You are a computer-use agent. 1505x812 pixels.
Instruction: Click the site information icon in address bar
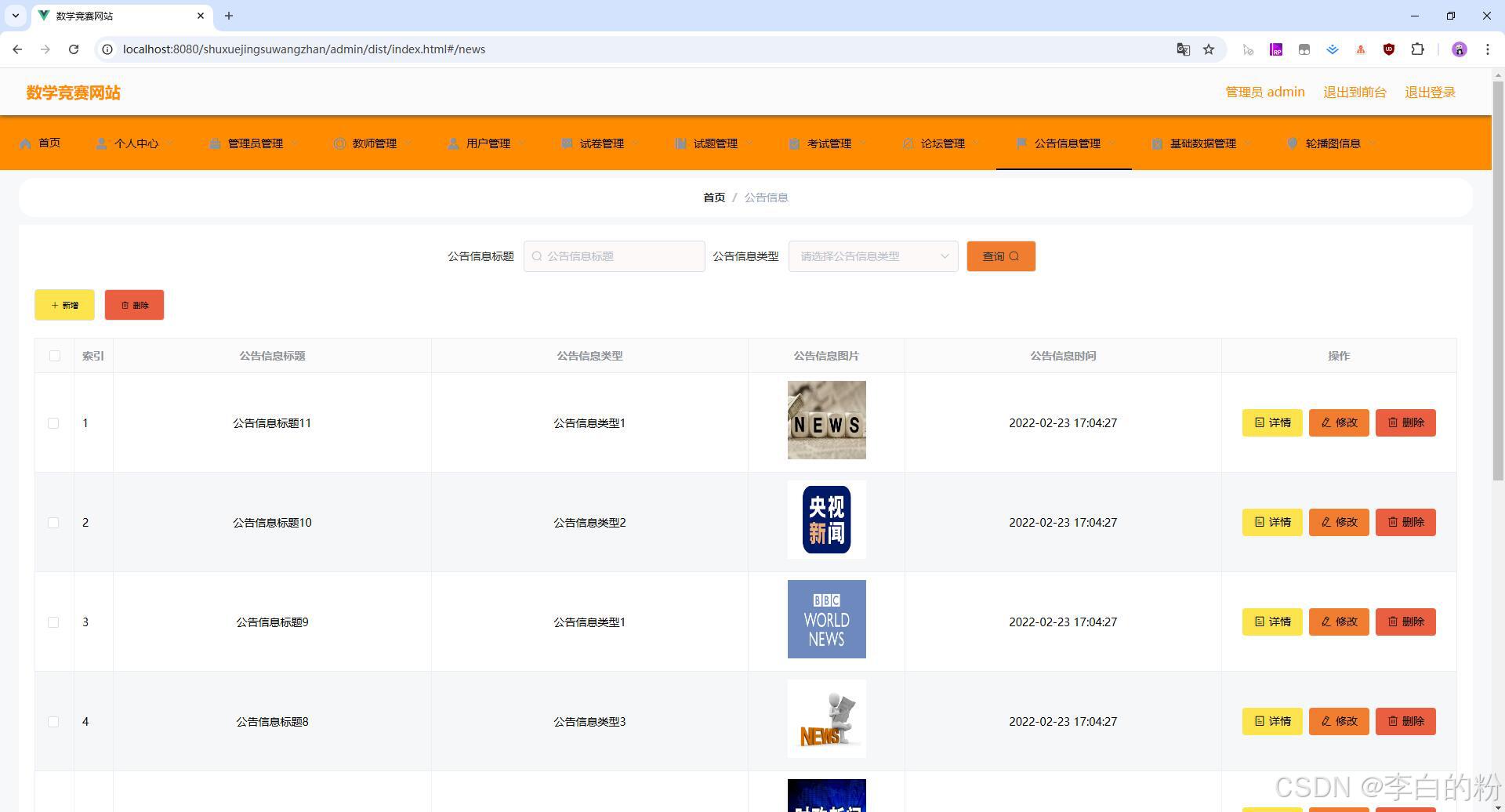click(x=108, y=49)
